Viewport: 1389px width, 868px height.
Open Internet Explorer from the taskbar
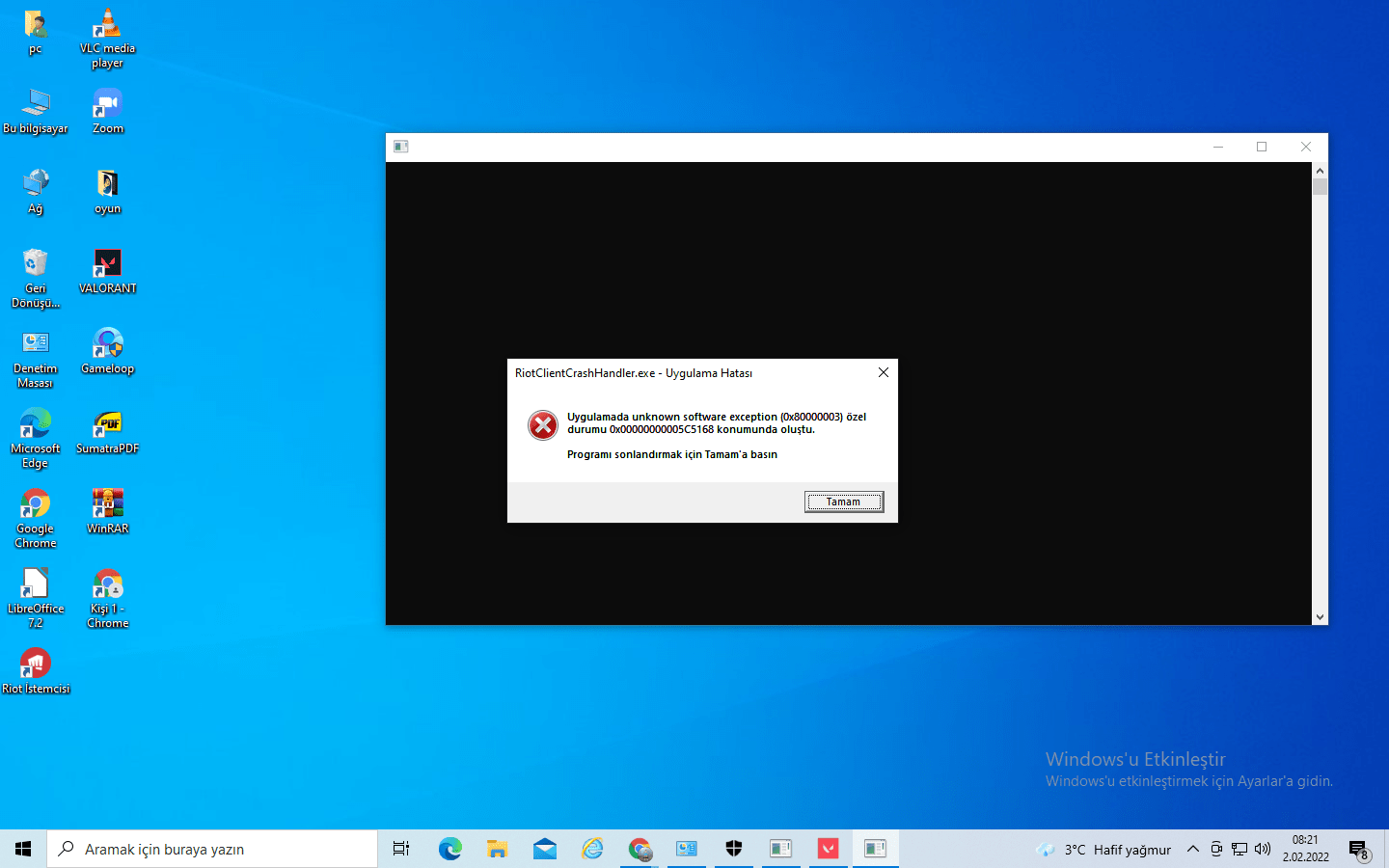point(592,849)
